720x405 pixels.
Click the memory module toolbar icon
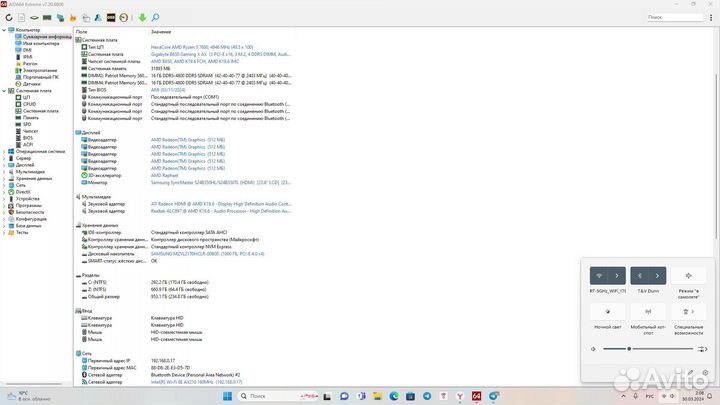47,17
